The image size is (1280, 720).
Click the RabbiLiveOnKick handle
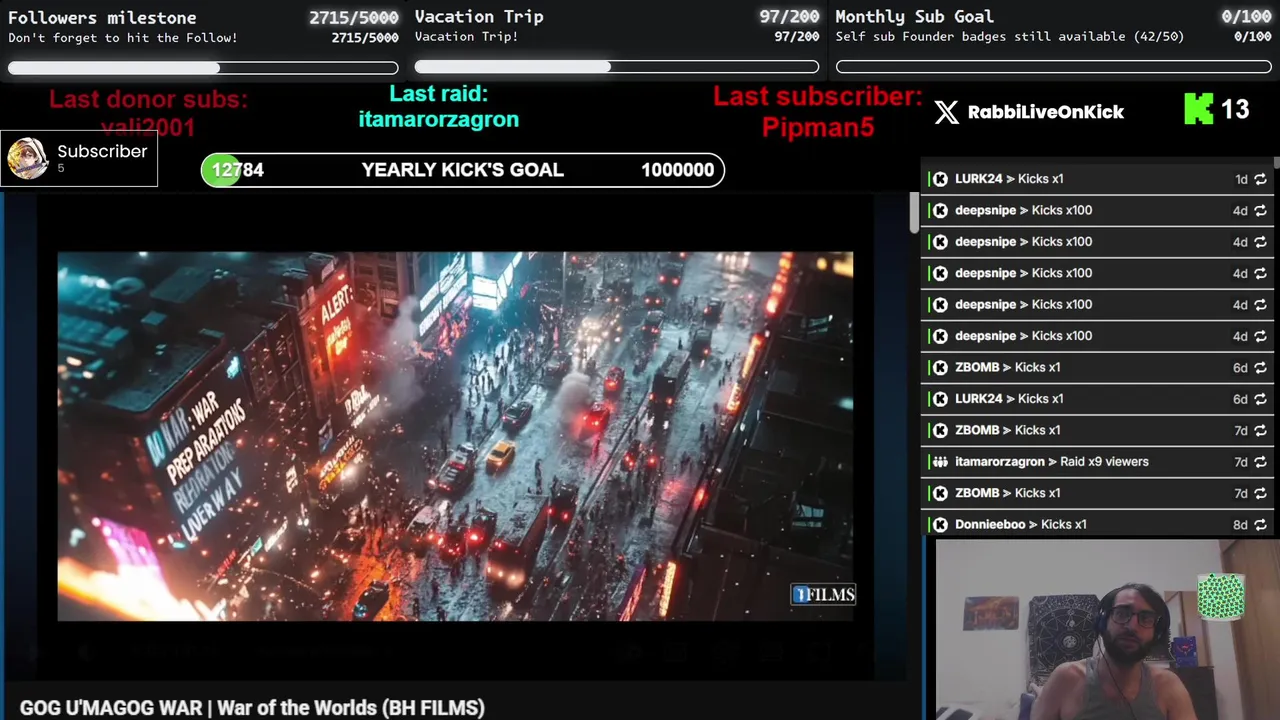coord(1045,112)
